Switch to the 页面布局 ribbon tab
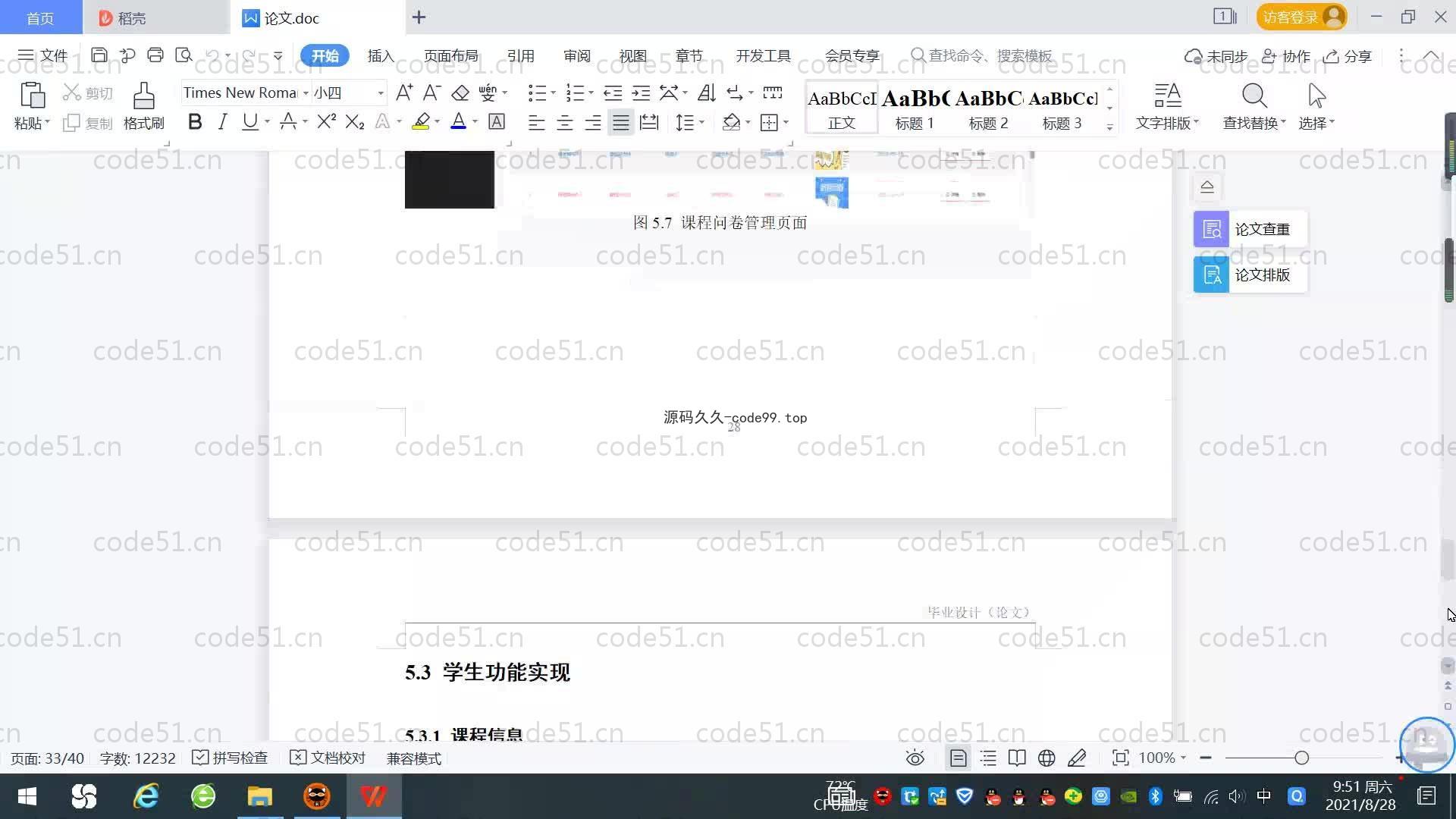1456x819 pixels. tap(450, 55)
